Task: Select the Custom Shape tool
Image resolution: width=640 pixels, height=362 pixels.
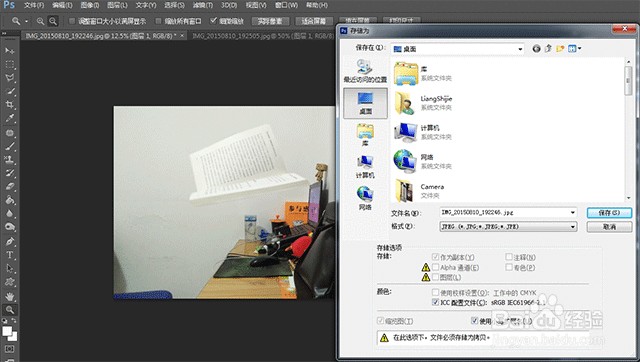Action: [x=9, y=282]
